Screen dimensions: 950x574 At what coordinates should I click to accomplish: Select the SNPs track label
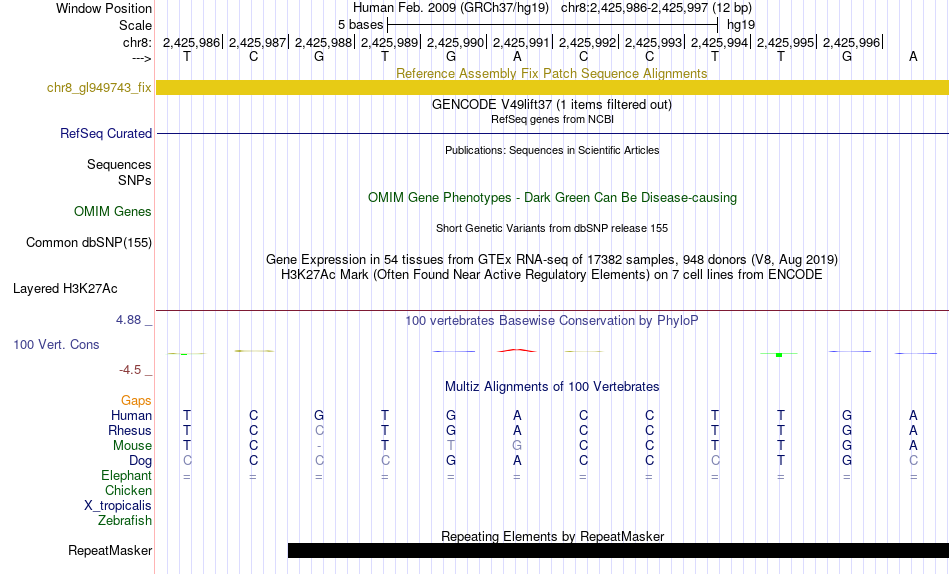tap(135, 180)
